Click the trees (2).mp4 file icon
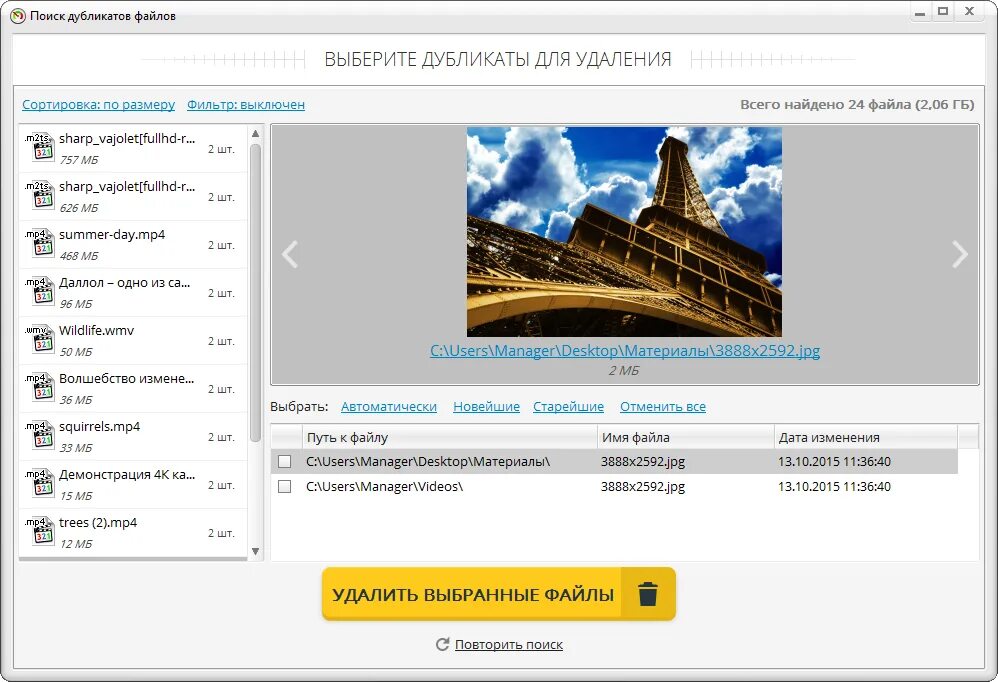Image resolution: width=998 pixels, height=682 pixels. (x=40, y=532)
